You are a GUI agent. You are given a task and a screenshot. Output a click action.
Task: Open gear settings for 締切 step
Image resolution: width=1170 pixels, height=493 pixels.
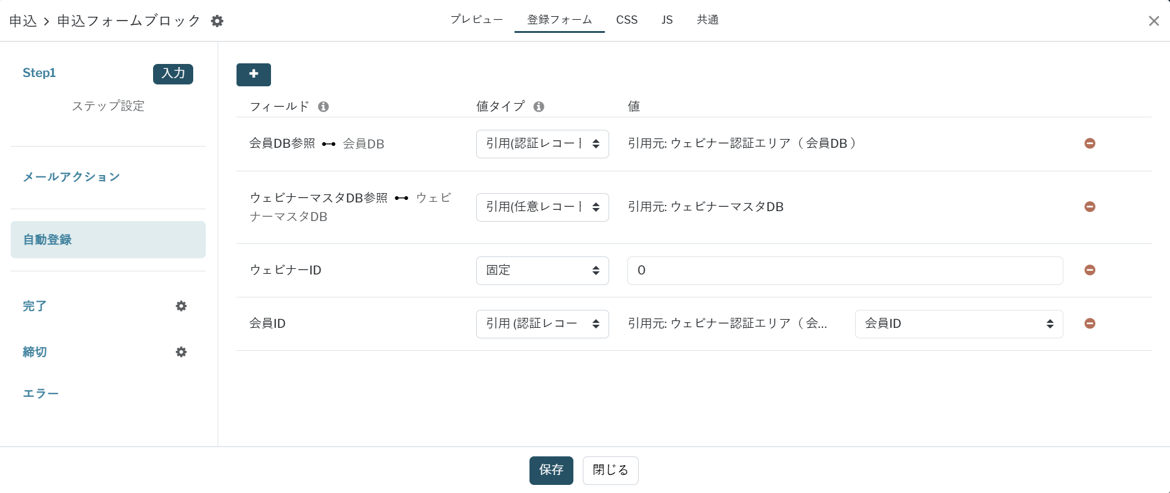coord(181,352)
